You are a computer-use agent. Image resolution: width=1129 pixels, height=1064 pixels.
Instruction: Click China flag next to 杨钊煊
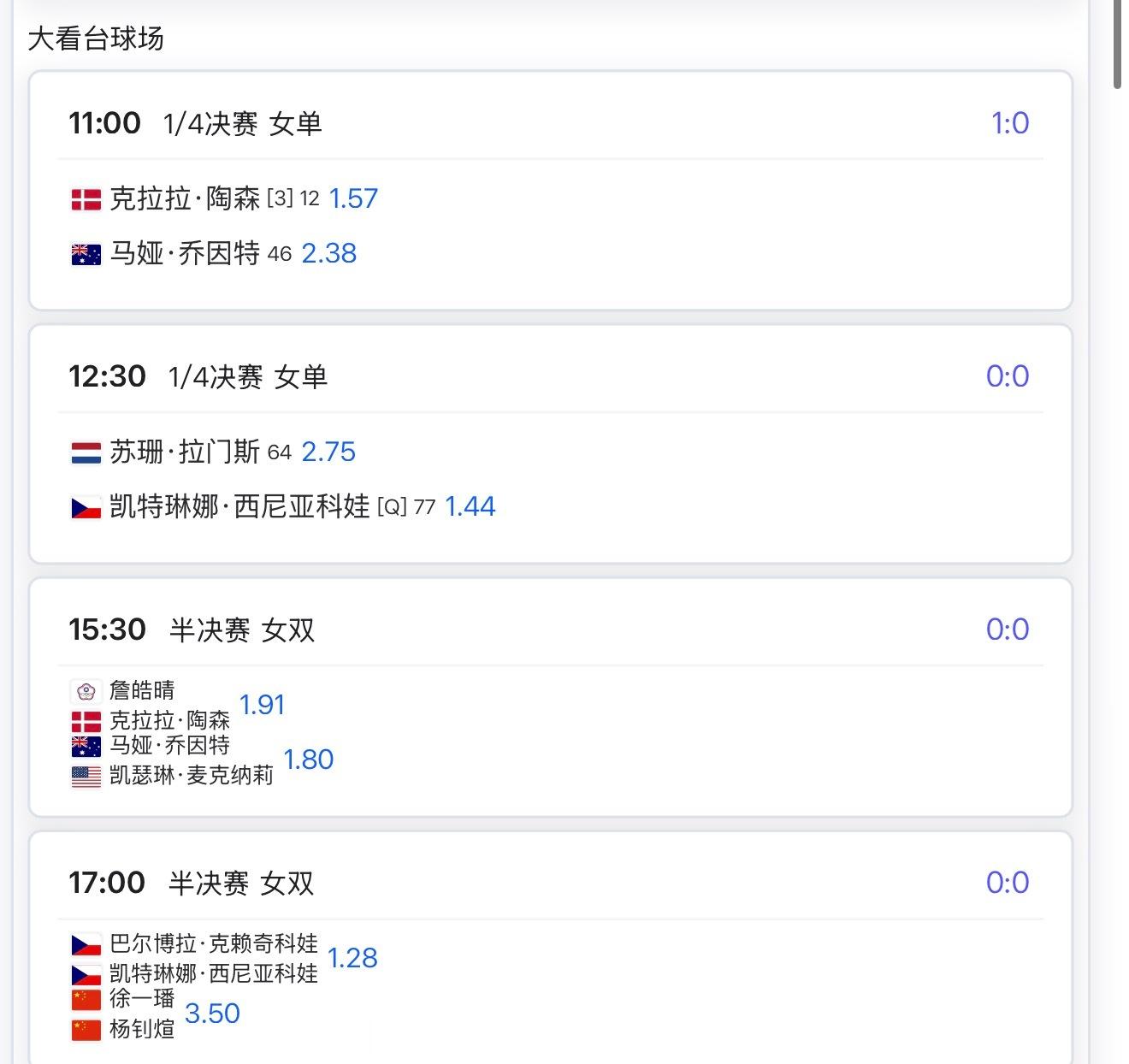pyautogui.click(x=86, y=1029)
